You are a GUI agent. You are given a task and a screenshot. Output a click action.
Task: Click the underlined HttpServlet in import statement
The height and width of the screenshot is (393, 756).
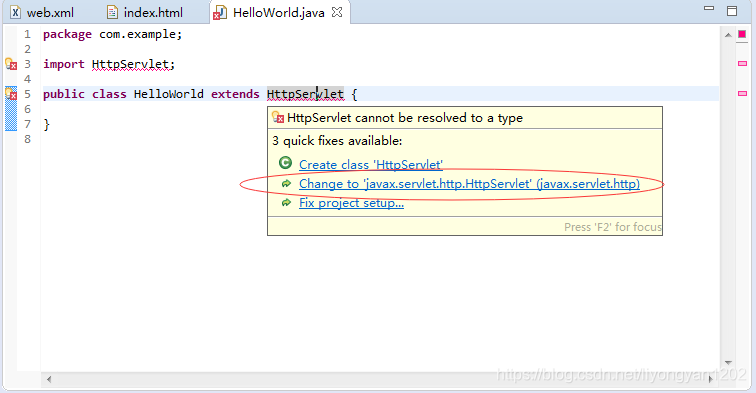(x=130, y=64)
